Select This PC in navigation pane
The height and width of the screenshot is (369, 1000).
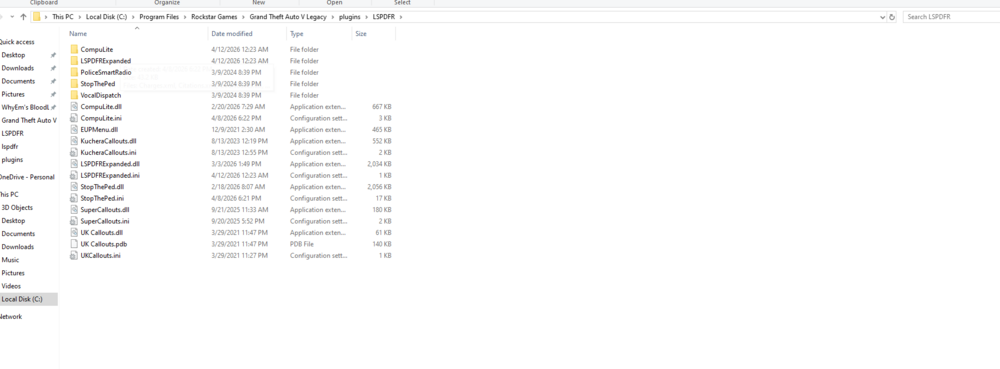[x=9, y=194]
